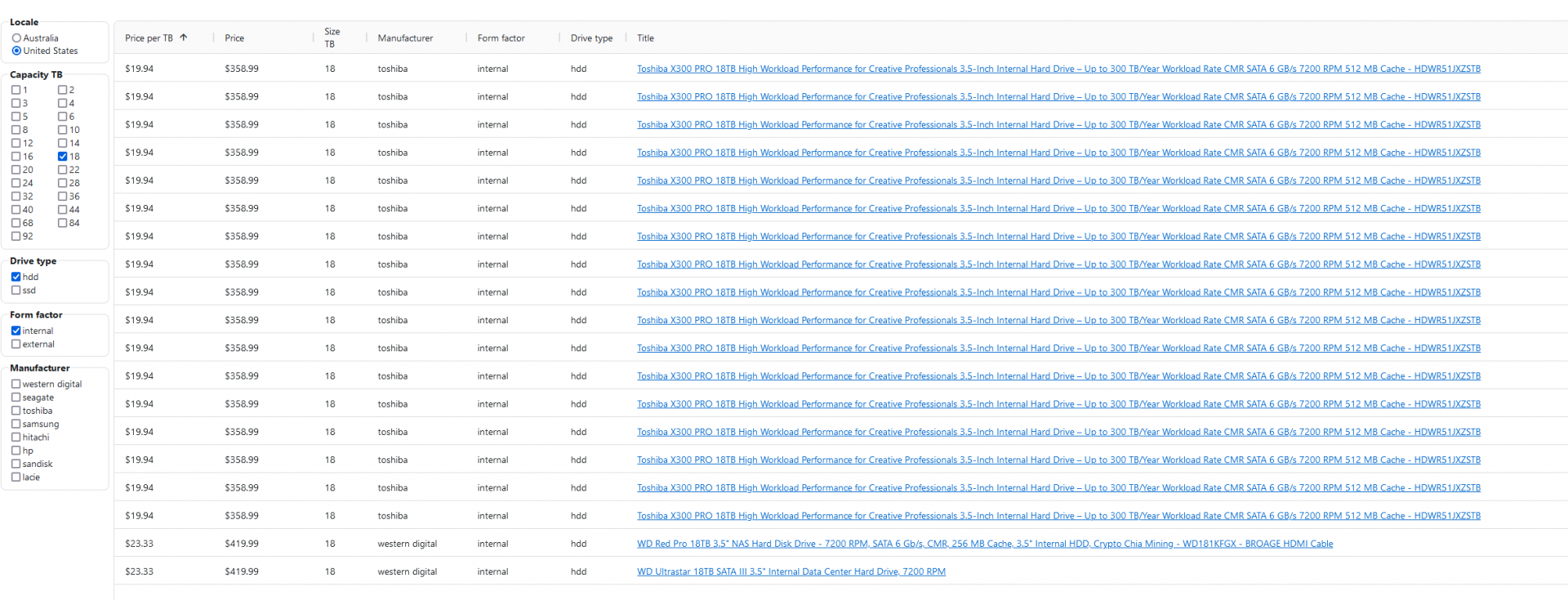Image resolution: width=1568 pixels, height=600 pixels.
Task: Filter by seagate manufacturer
Action: (x=16, y=398)
